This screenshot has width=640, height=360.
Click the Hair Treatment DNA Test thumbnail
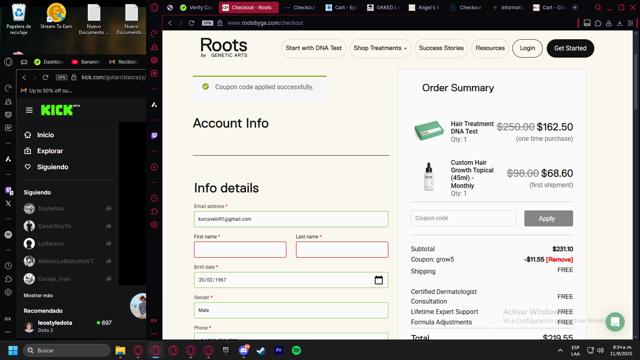(429, 131)
